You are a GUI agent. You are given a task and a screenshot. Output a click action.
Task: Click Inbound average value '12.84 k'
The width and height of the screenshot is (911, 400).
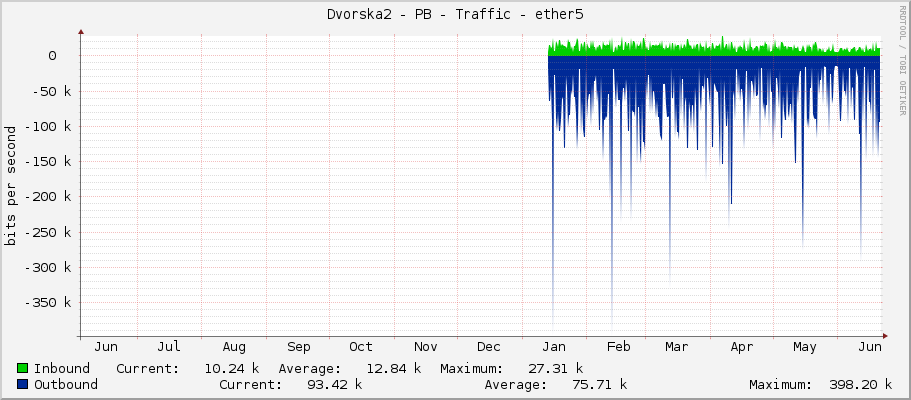[x=393, y=369]
